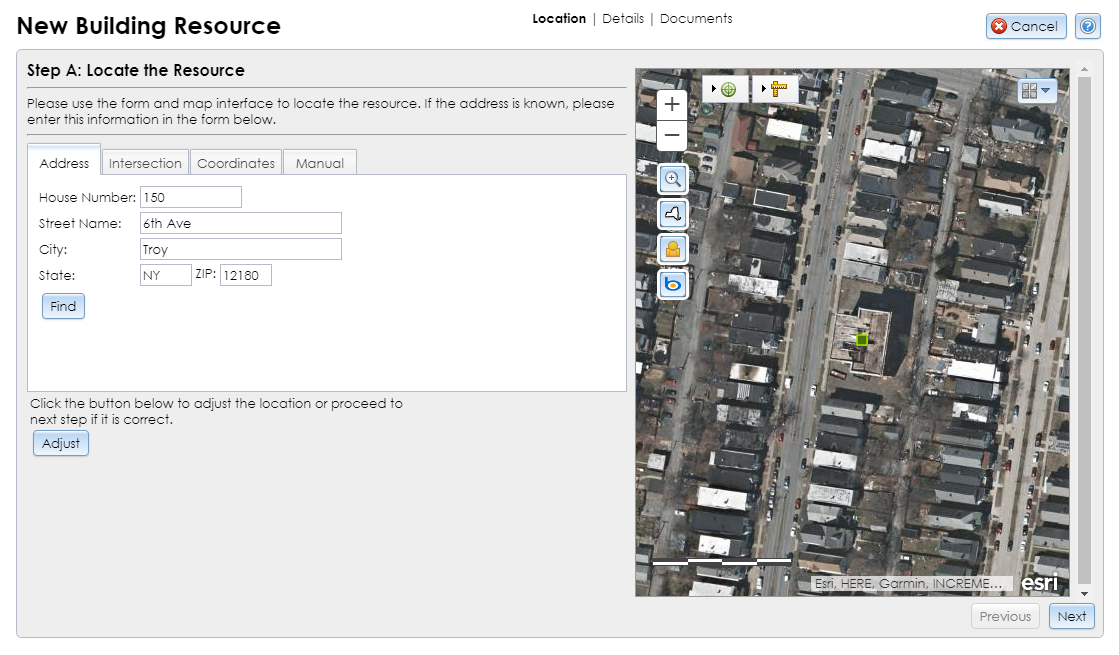Click Adjust to reposition the location
This screenshot has width=1119, height=655.
coord(60,443)
